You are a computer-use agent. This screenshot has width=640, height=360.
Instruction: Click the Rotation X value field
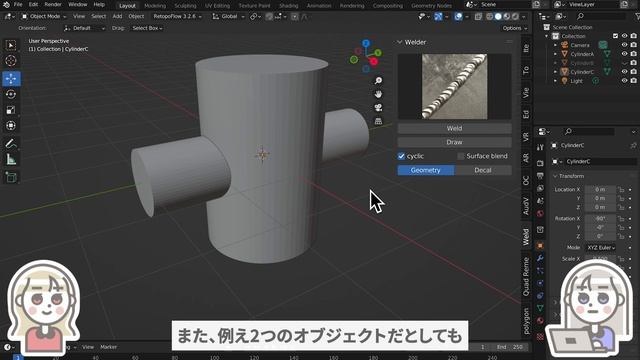[x=600, y=219]
